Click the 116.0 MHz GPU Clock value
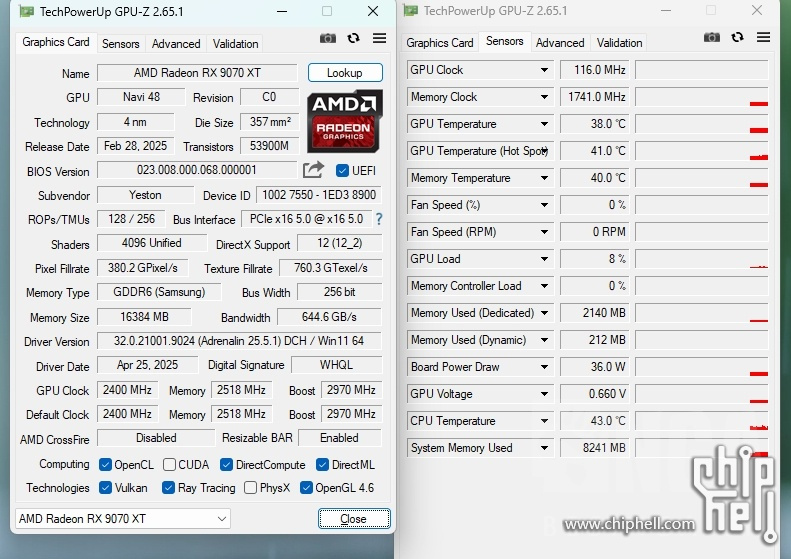Viewport: 791px width, 559px height. [x=594, y=70]
